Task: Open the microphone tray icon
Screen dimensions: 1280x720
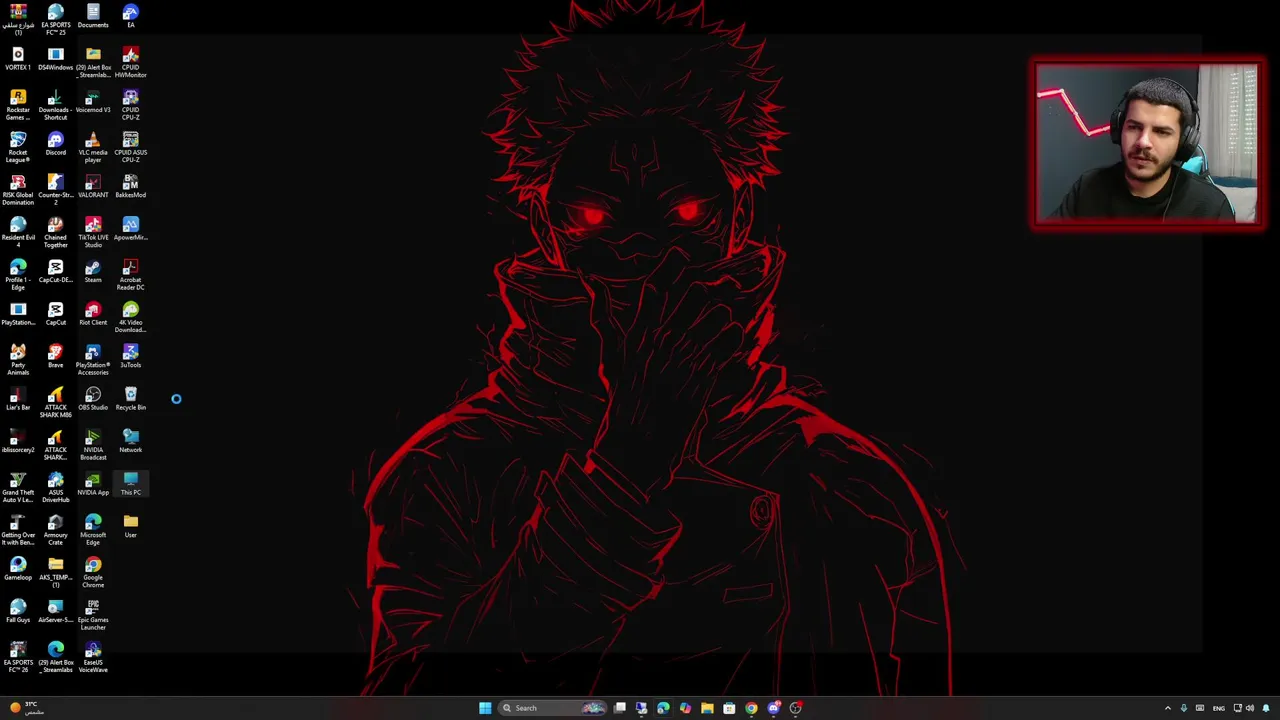Action: [1184, 708]
